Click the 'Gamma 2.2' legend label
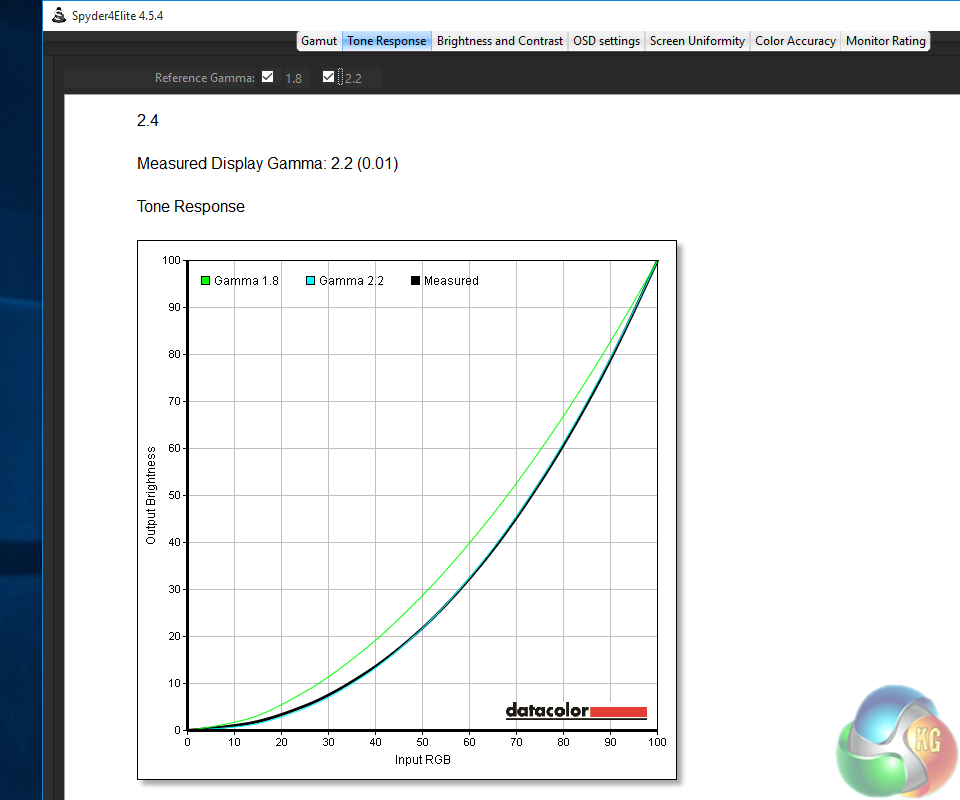The height and width of the screenshot is (800, 960). pyautogui.click(x=351, y=280)
